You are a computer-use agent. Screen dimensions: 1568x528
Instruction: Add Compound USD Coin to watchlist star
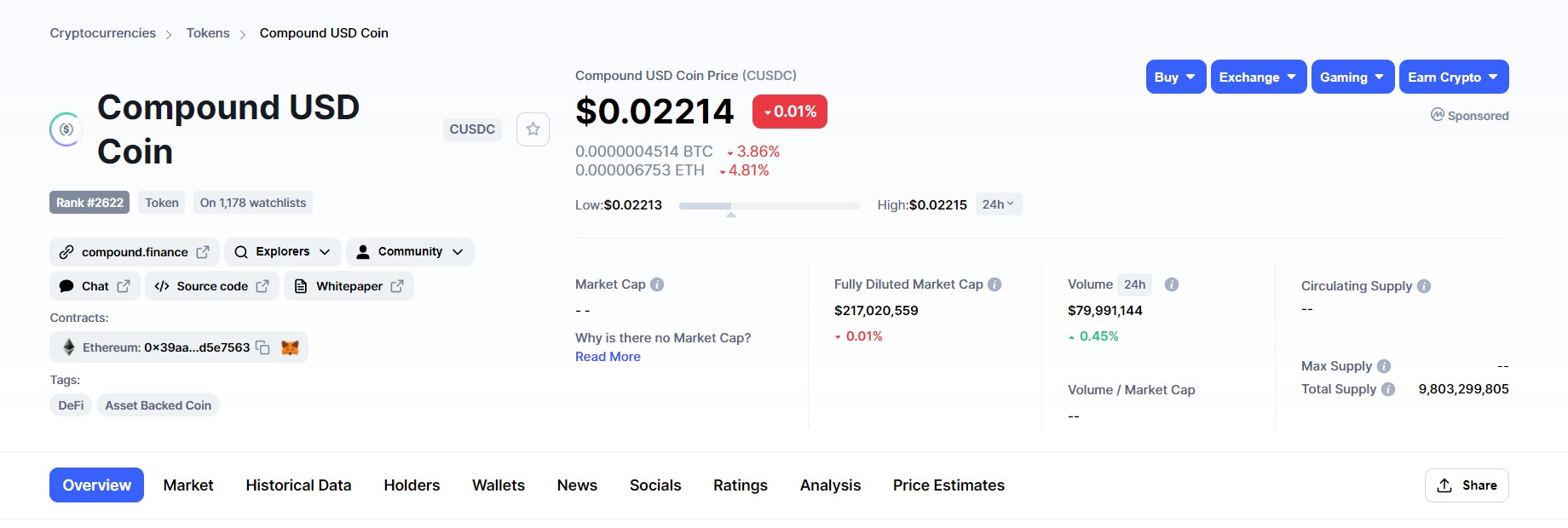[x=533, y=129]
